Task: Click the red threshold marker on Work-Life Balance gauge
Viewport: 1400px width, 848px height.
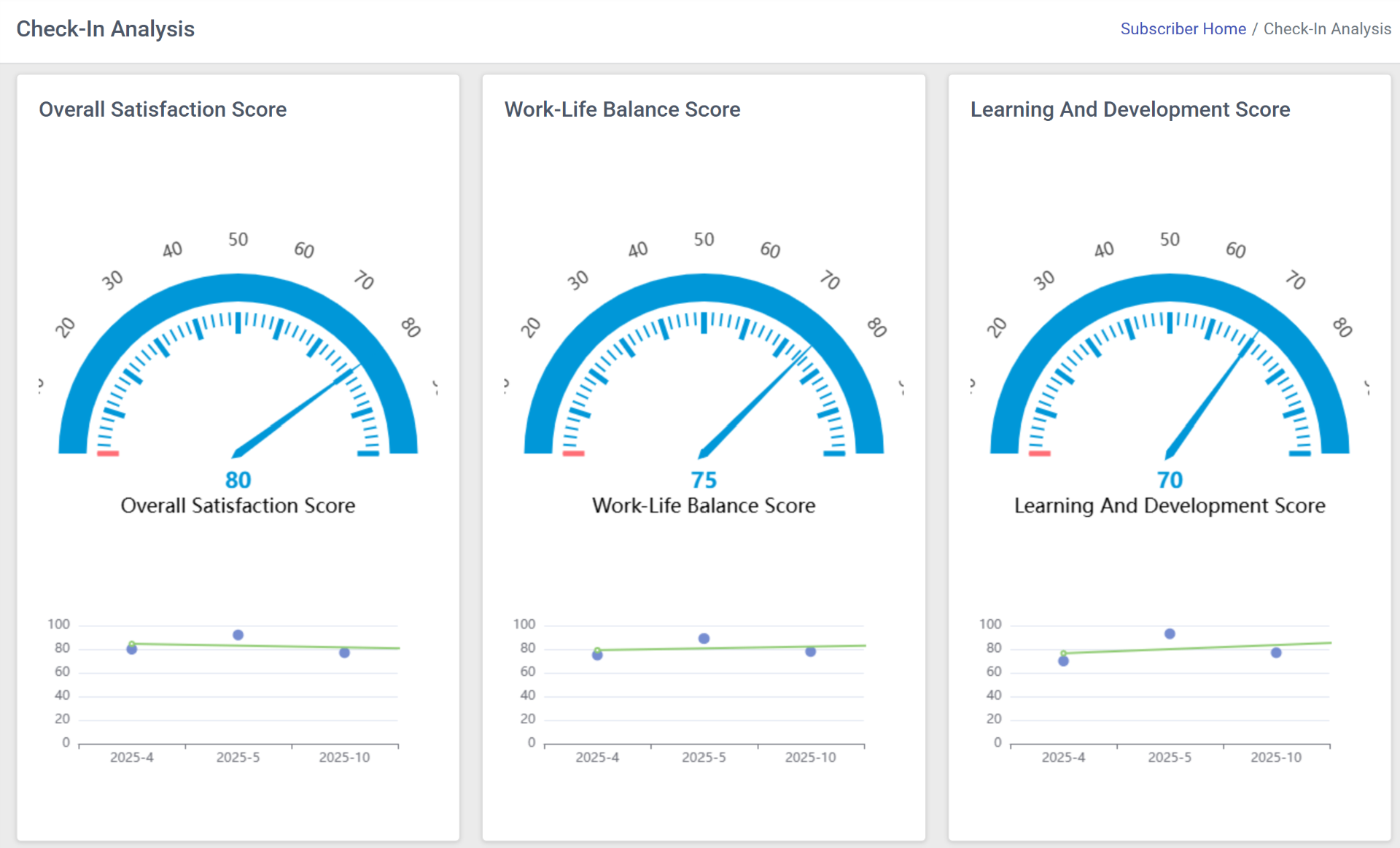Action: (572, 454)
